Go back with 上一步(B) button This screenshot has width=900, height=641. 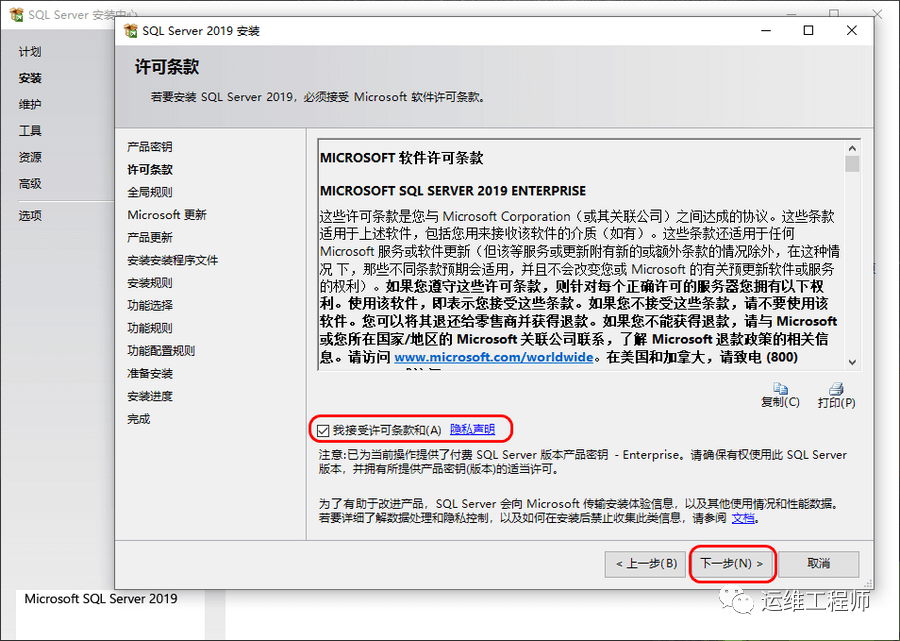(x=646, y=564)
